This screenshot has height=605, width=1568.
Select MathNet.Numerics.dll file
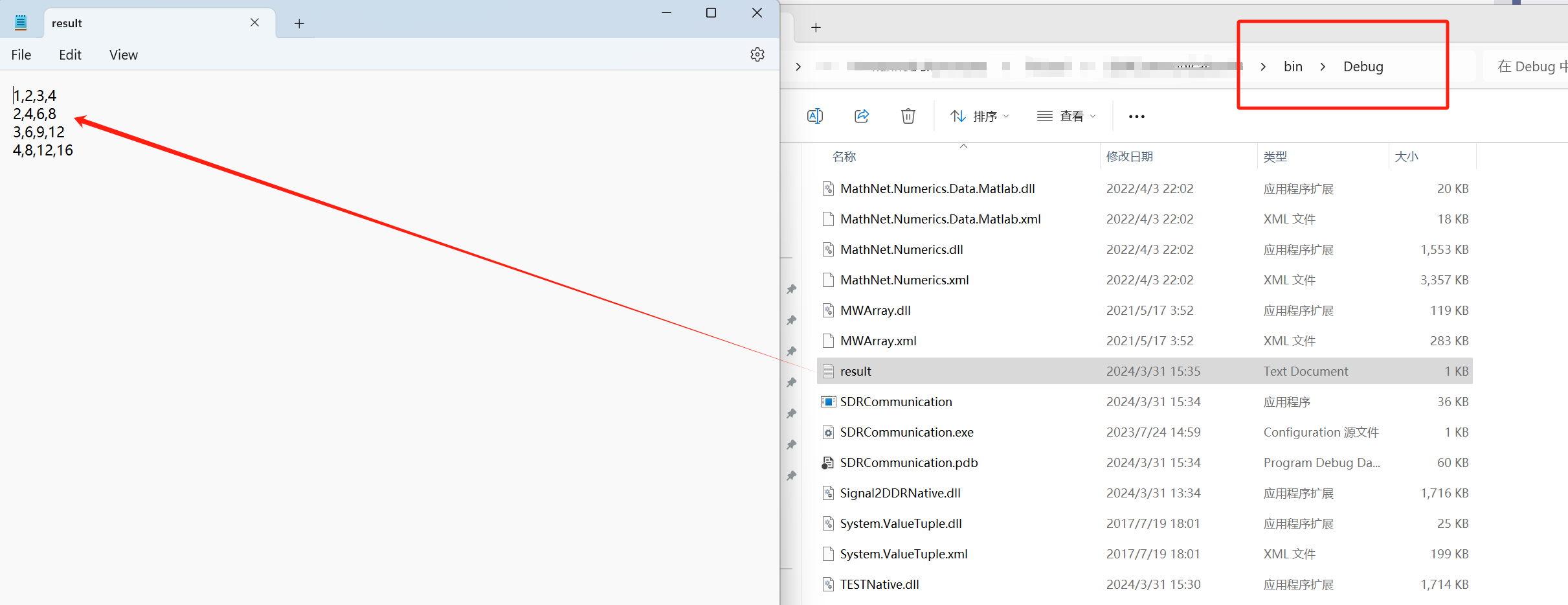(x=1144, y=249)
